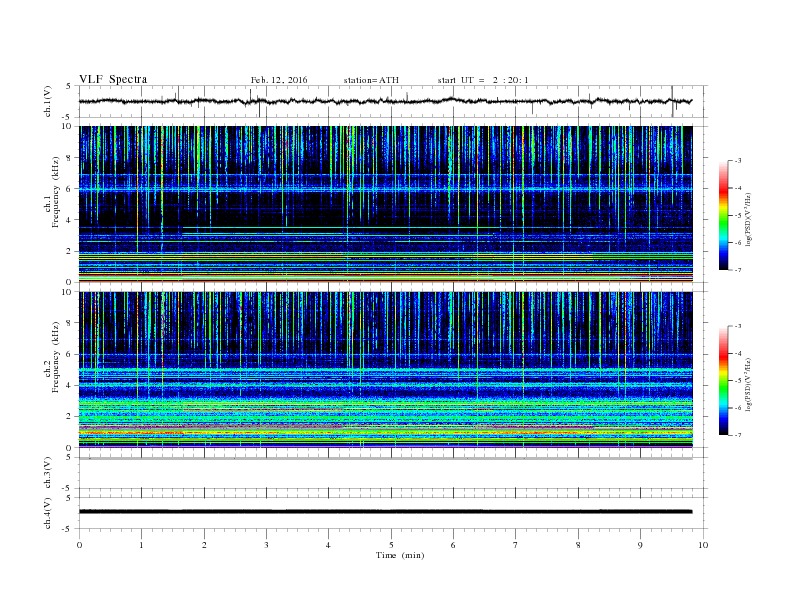Click the '-3' value on ch.1 color scale
This screenshot has height=612, width=792.
tap(738, 161)
